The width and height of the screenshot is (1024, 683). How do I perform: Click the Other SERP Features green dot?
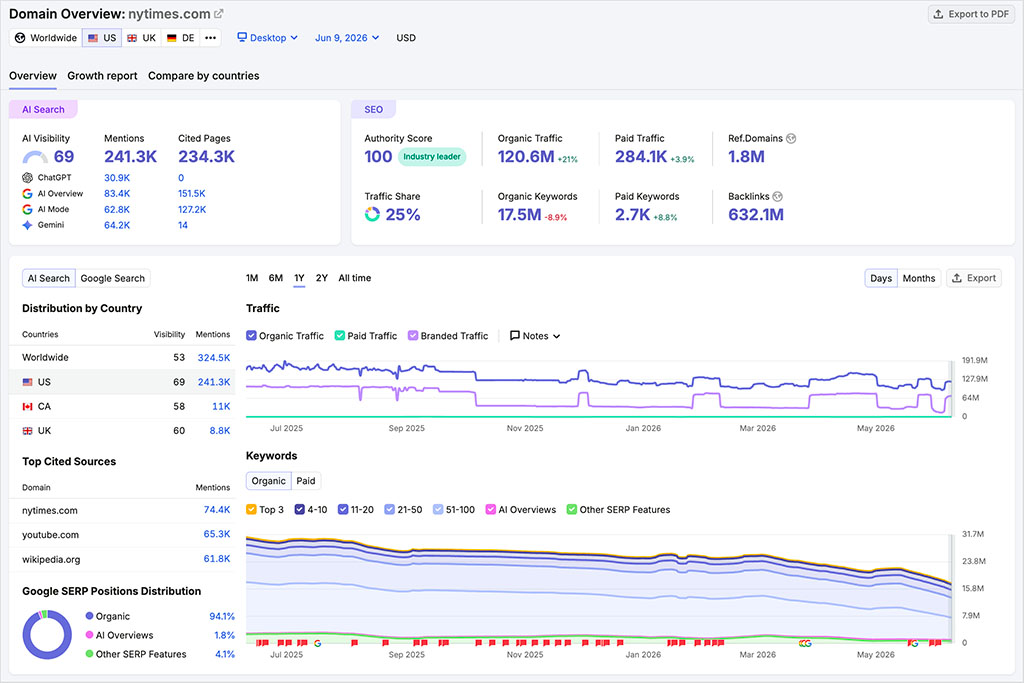tap(89, 654)
